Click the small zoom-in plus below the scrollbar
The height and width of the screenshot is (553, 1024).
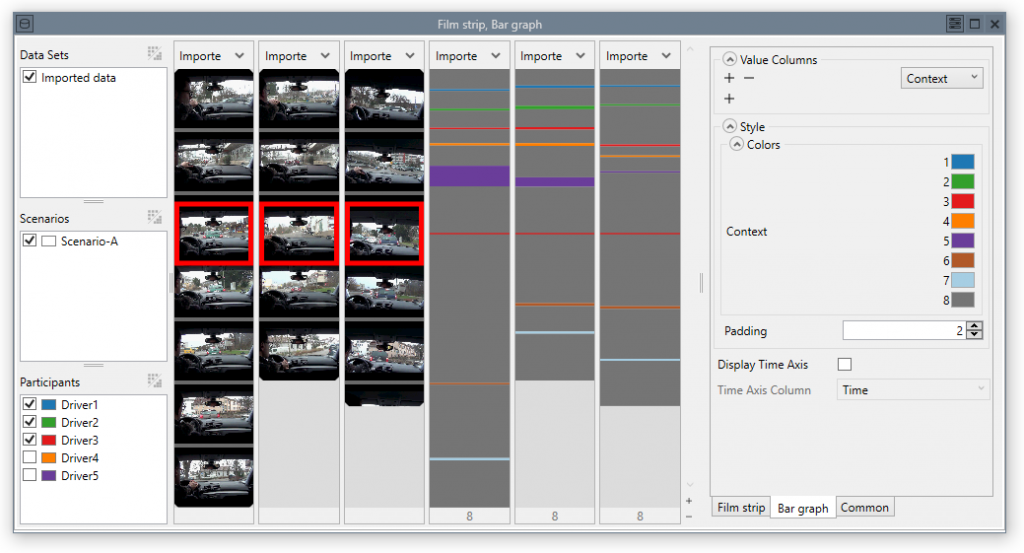(x=688, y=500)
